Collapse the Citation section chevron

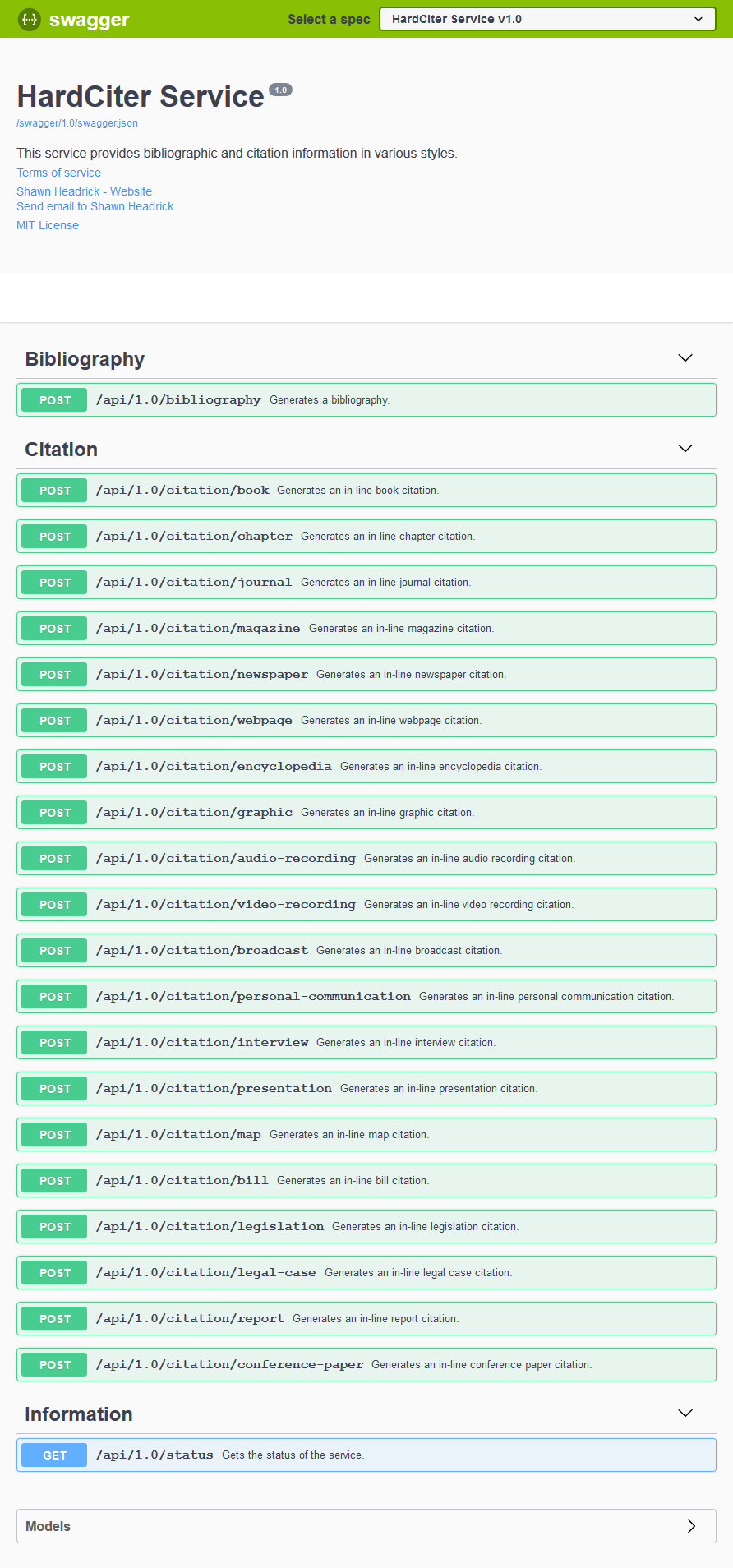[x=685, y=449]
